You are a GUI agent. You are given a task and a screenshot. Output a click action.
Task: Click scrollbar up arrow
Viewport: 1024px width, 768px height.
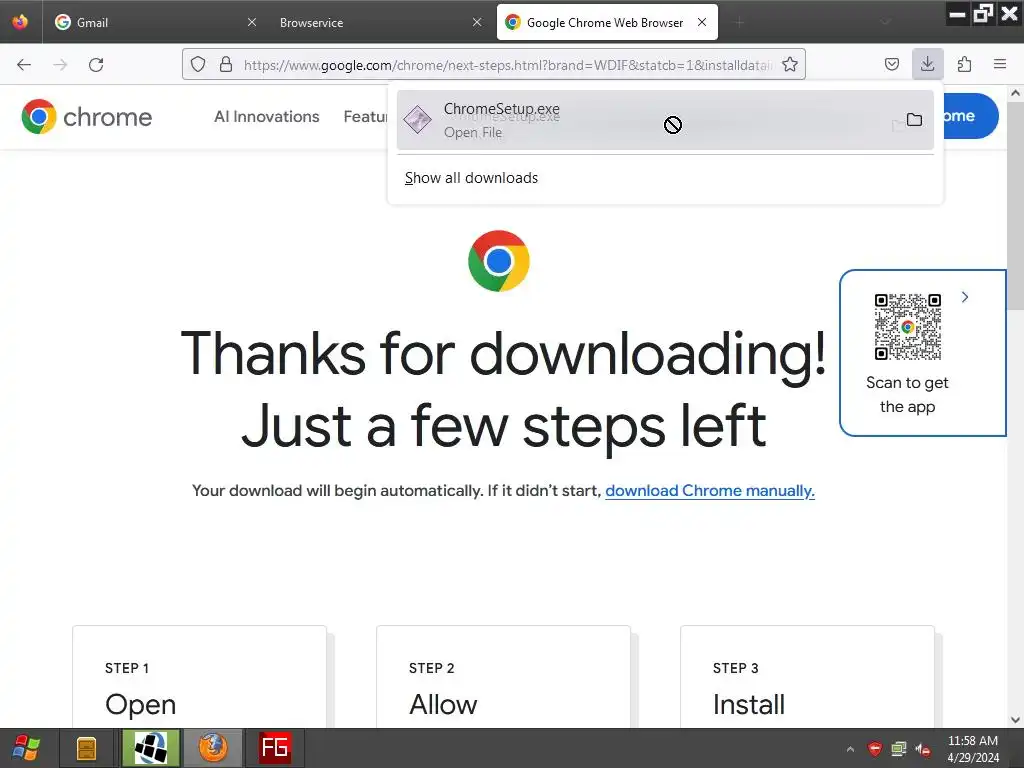click(1016, 93)
